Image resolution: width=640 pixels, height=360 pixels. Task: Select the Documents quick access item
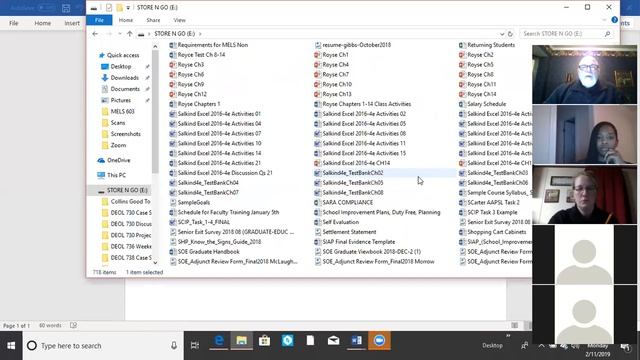125,89
